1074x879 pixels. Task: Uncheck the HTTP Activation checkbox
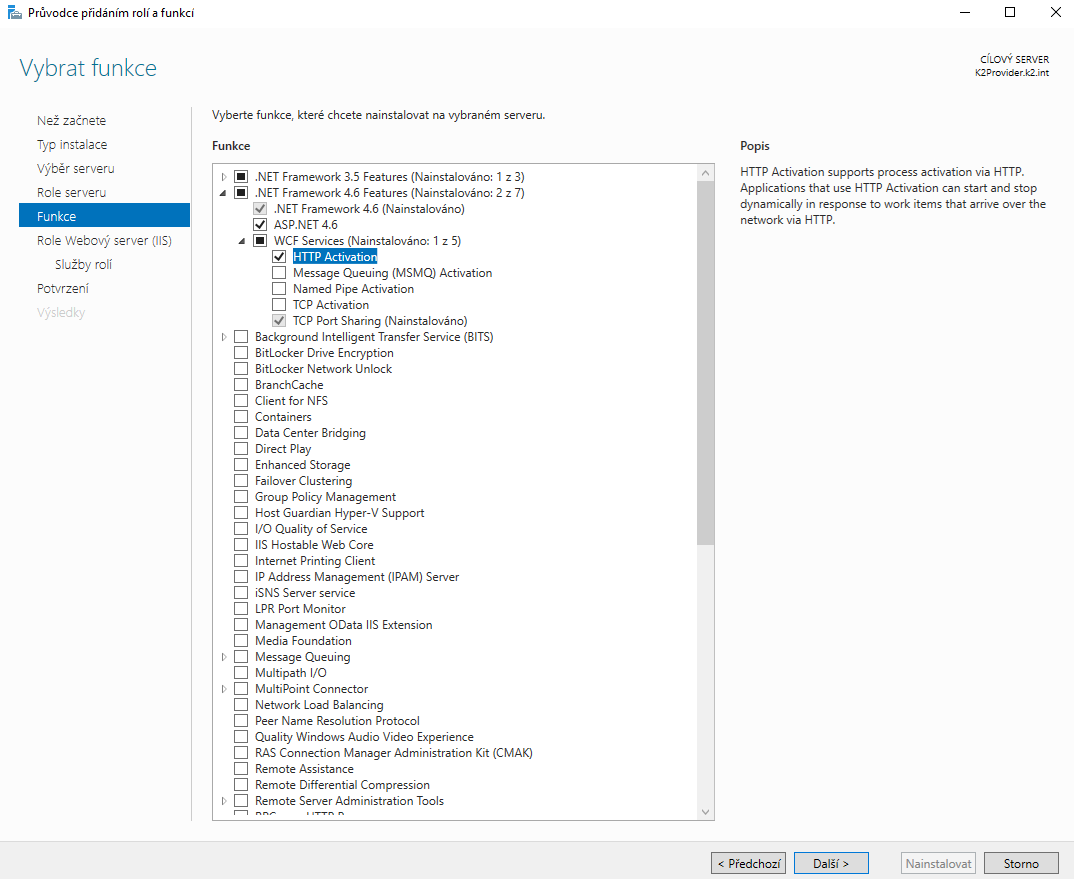click(x=279, y=257)
